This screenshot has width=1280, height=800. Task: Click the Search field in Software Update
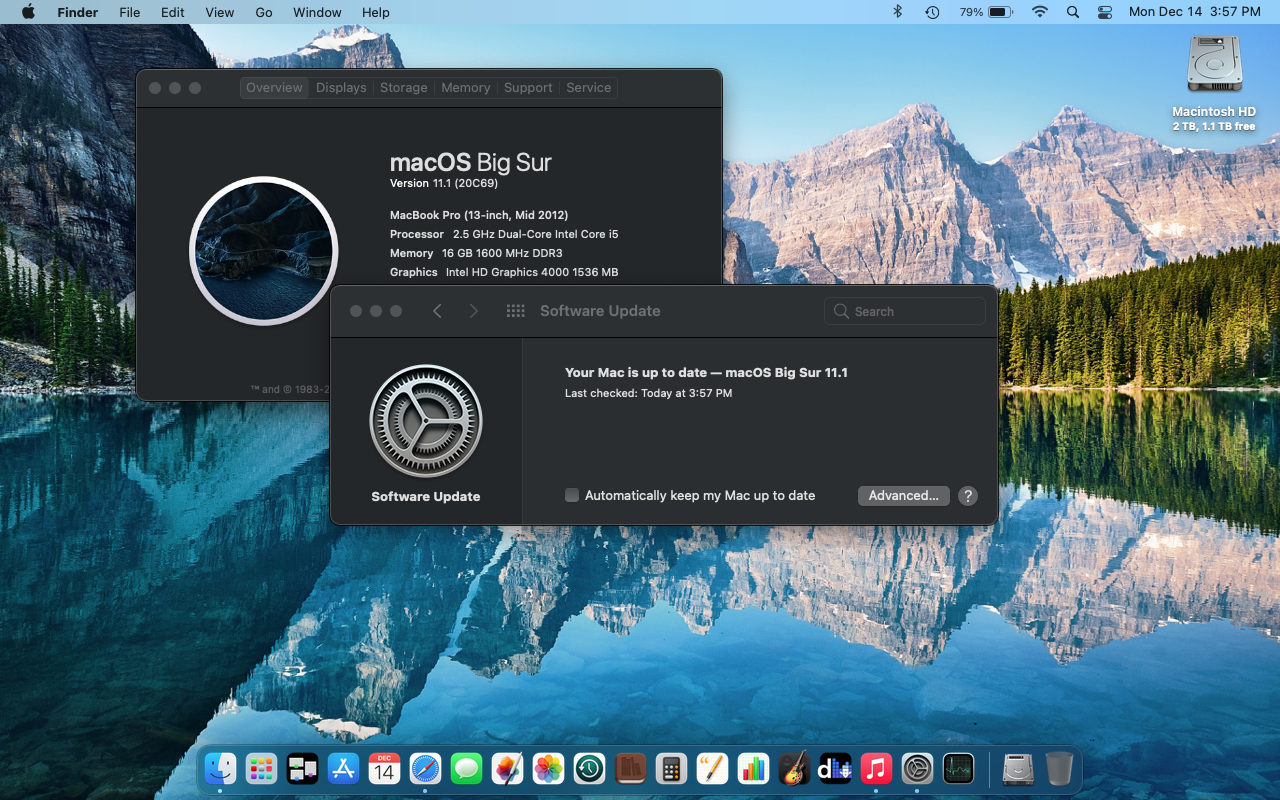(x=905, y=311)
